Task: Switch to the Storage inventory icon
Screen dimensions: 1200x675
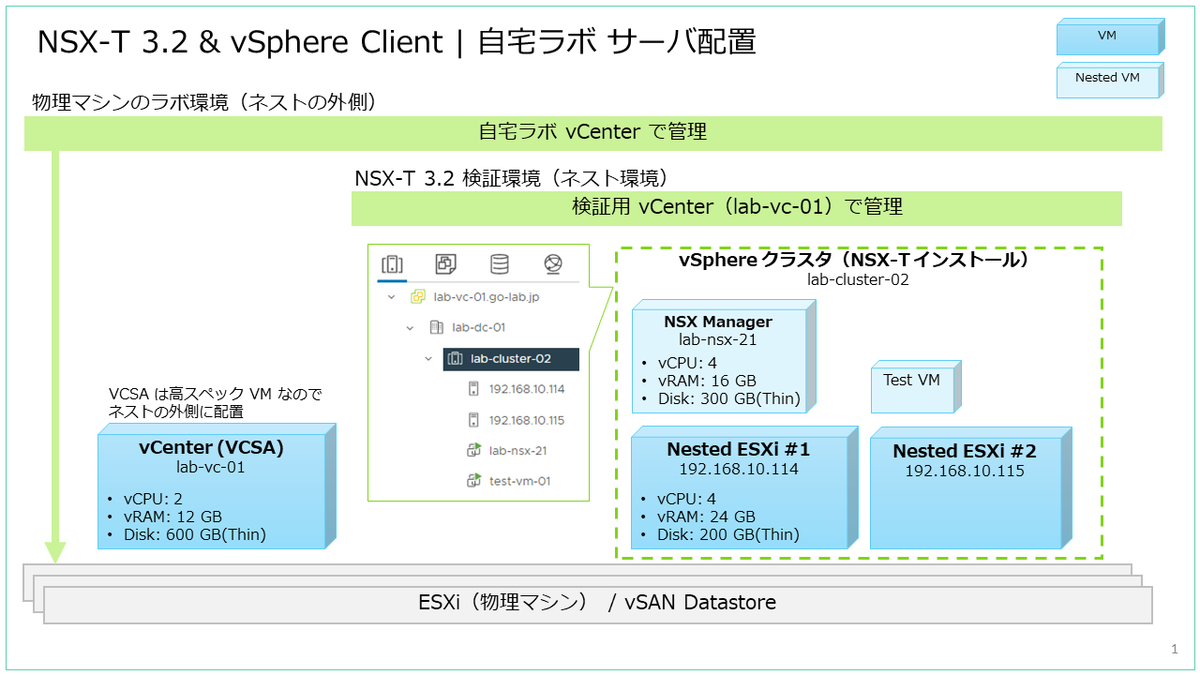Action: (x=499, y=264)
